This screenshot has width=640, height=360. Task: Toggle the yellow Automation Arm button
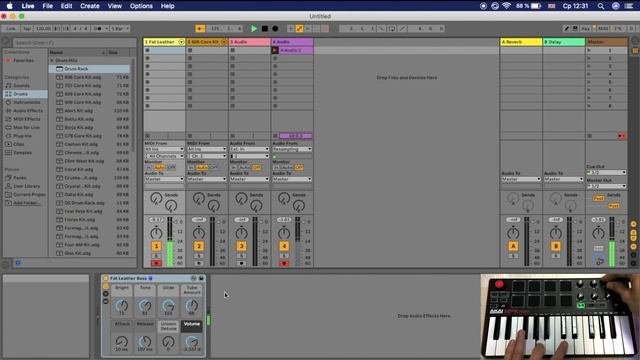pos(299,29)
